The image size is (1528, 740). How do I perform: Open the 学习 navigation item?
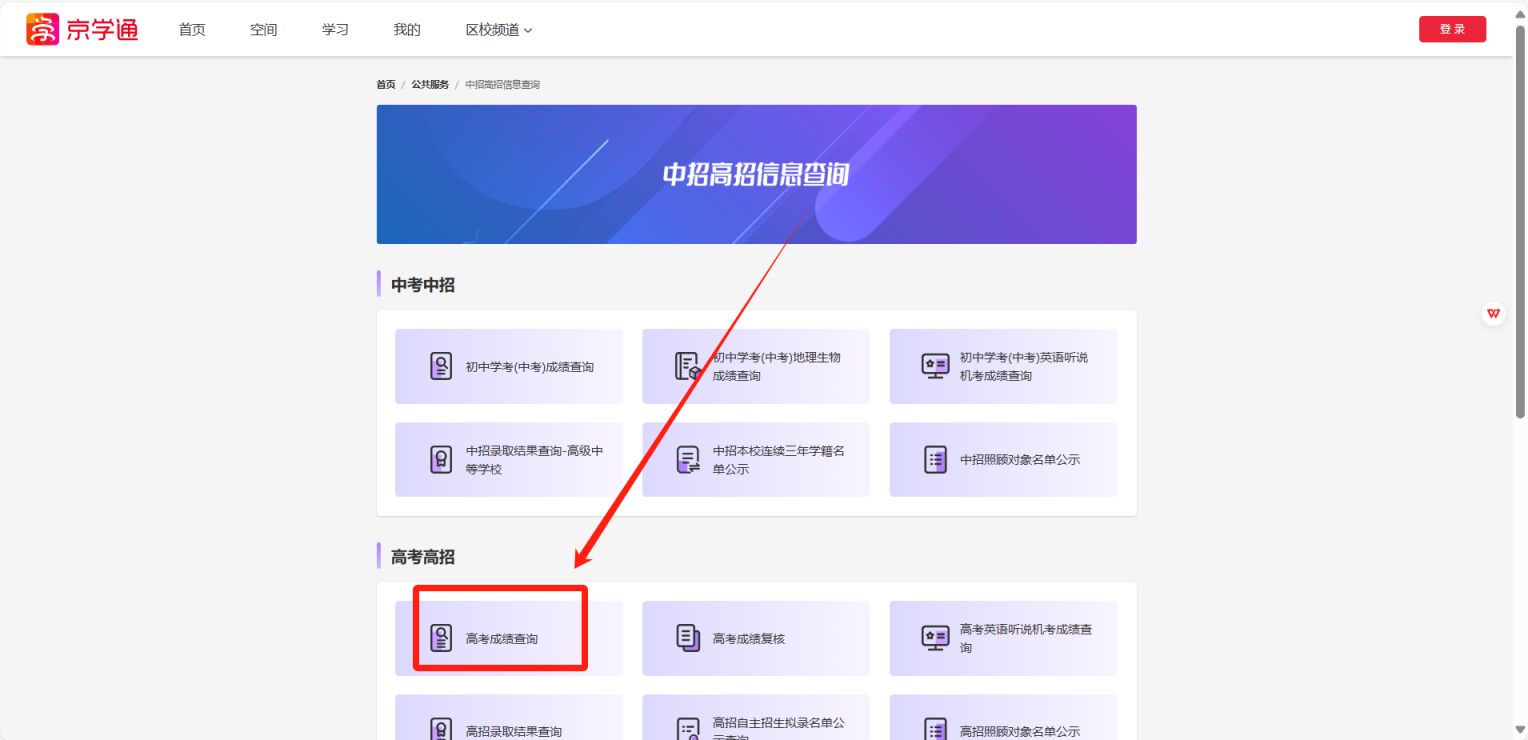point(335,30)
